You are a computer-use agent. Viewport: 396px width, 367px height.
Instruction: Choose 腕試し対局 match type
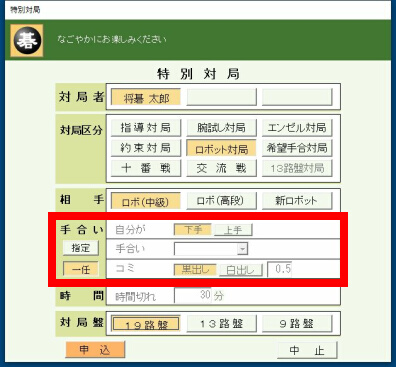click(221, 128)
